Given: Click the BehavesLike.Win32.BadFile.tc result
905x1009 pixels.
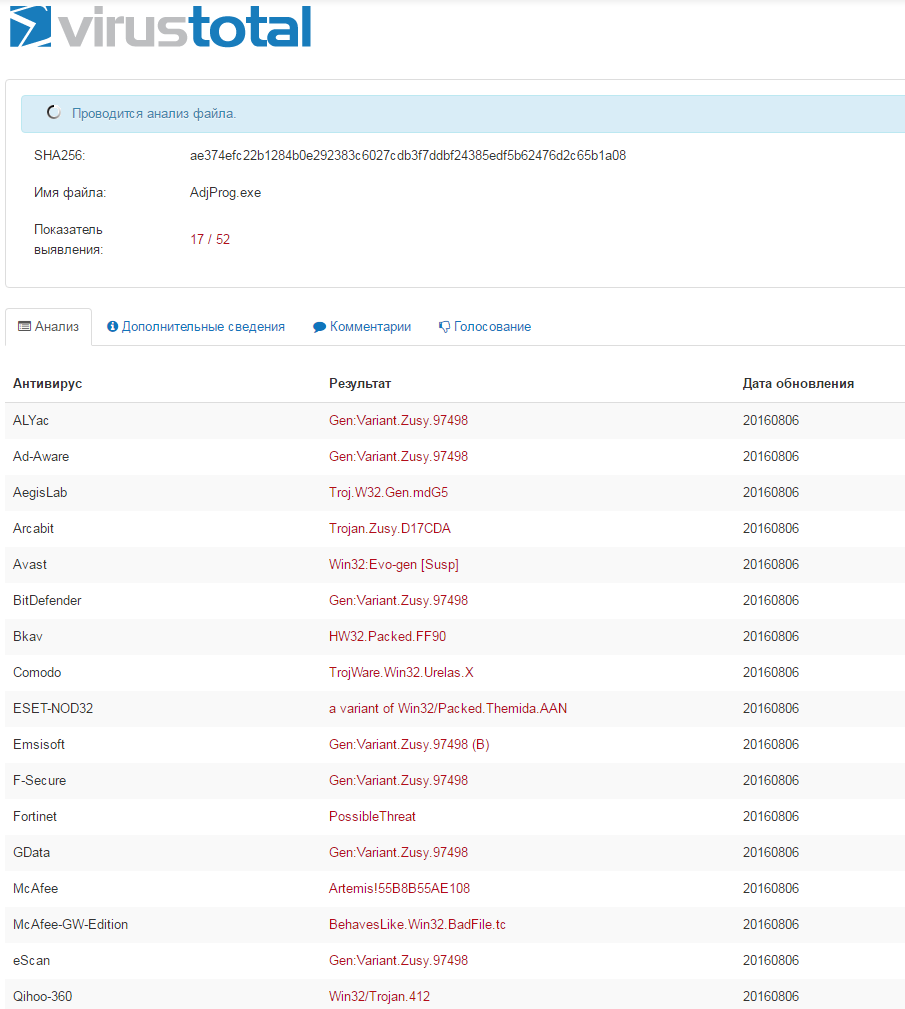Looking at the screenshot, I should 418,925.
